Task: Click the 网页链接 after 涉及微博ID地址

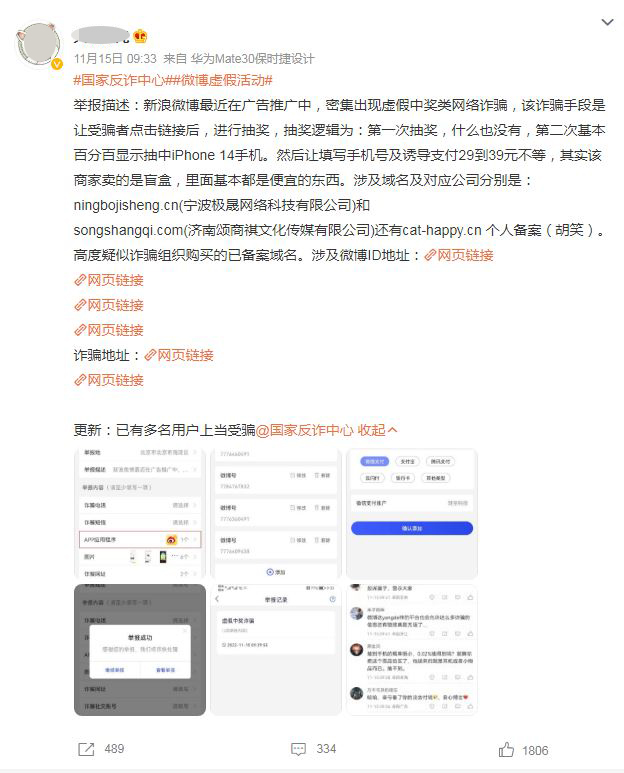Action: pyautogui.click(x=459, y=255)
